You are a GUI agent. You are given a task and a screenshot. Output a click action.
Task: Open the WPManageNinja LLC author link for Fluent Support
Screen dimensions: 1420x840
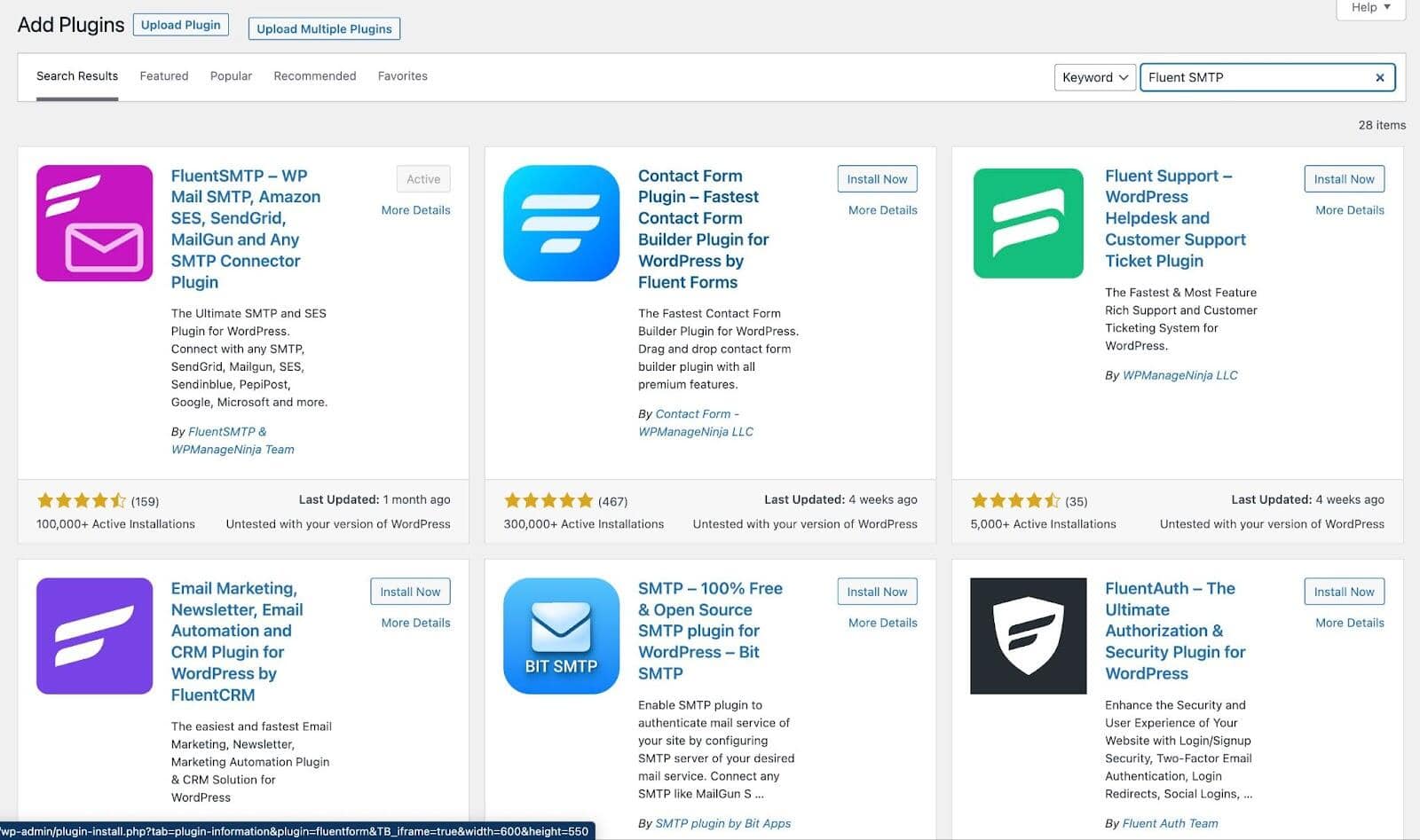click(1179, 375)
